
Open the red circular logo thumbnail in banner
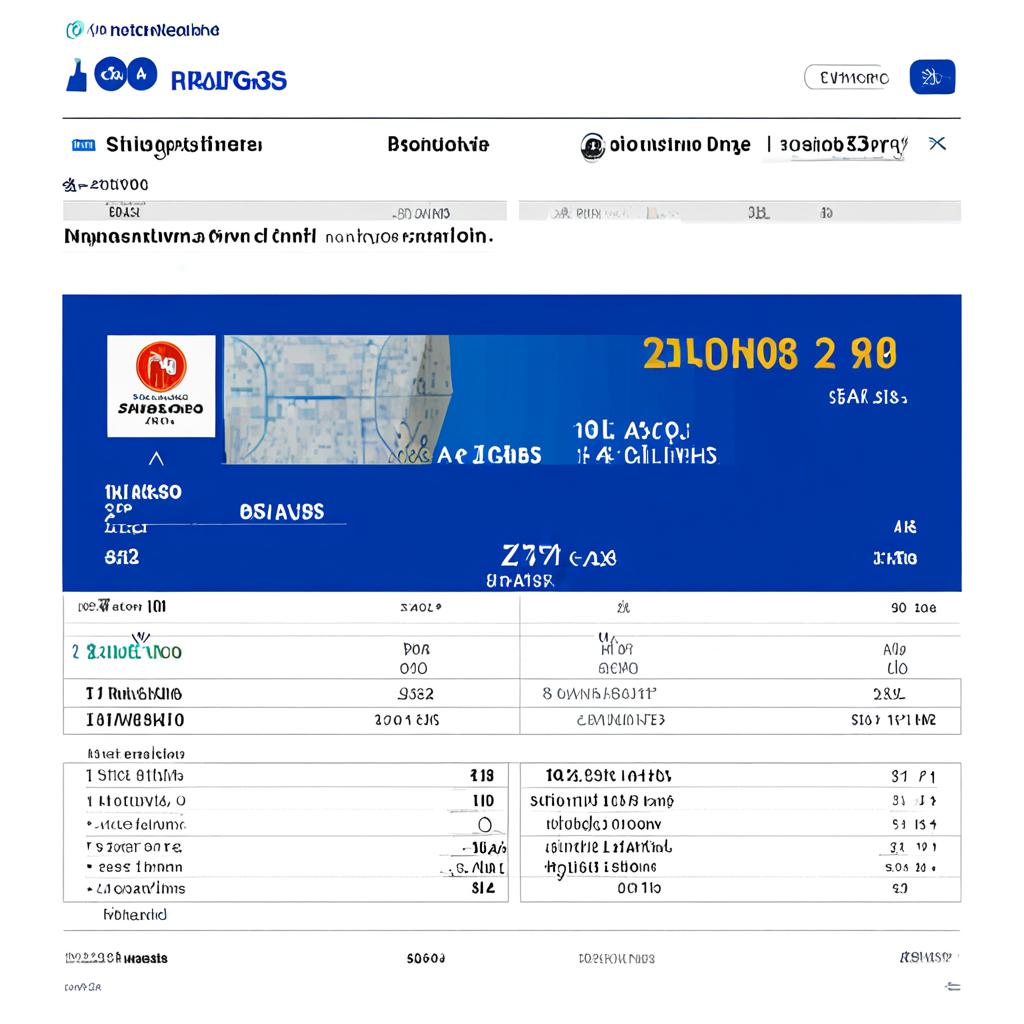tap(161, 386)
